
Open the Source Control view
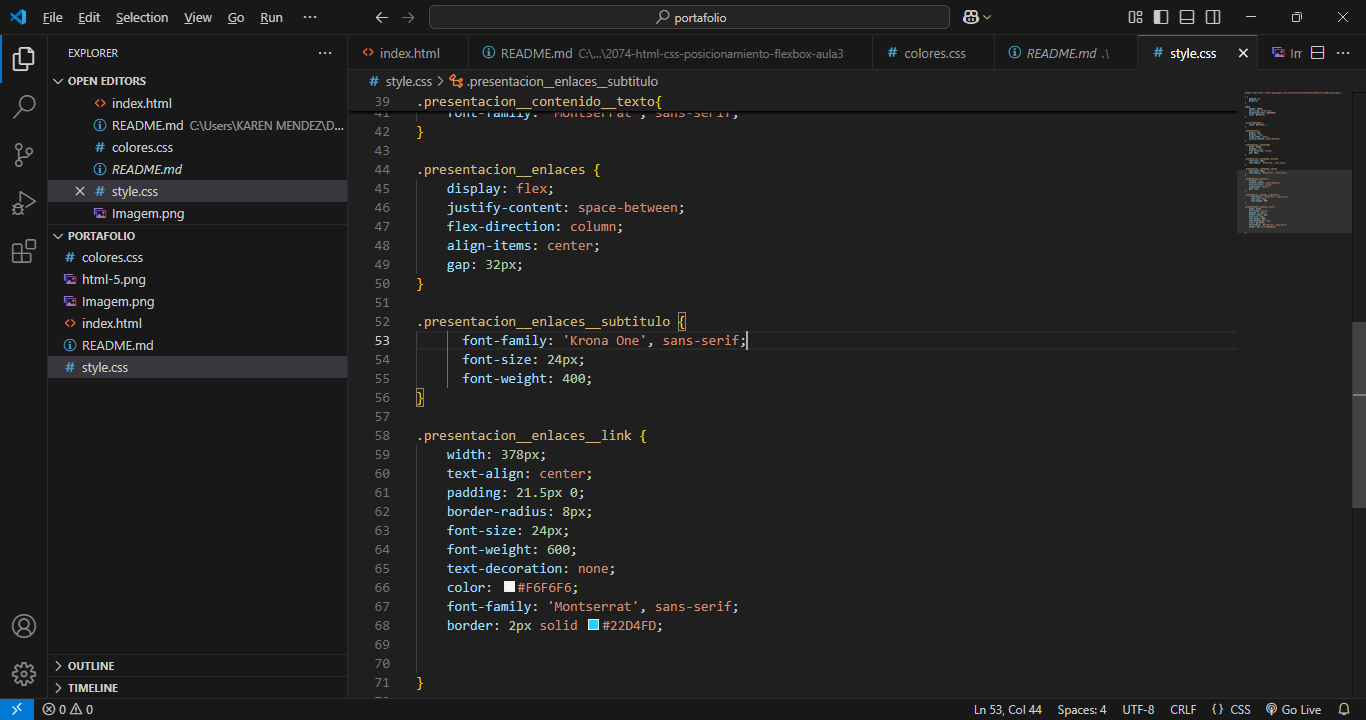click(x=24, y=155)
